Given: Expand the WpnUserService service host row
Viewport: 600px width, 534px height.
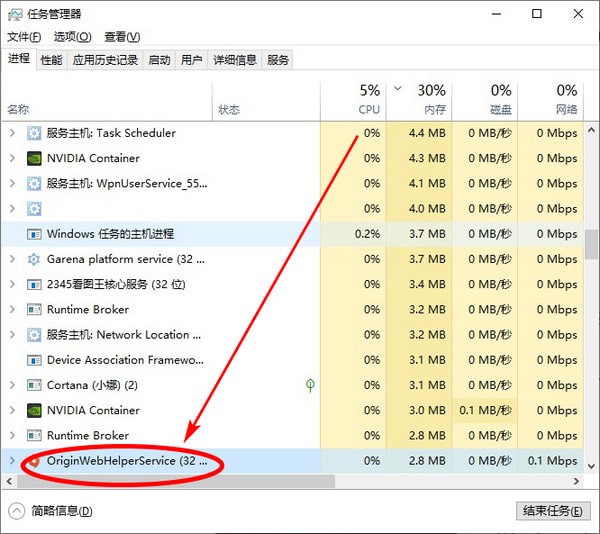Looking at the screenshot, I should [12, 184].
